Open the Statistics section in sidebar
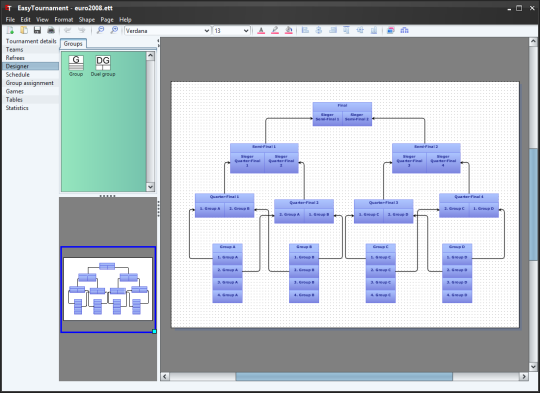Viewport: 540px width, 393px height. [x=17, y=108]
